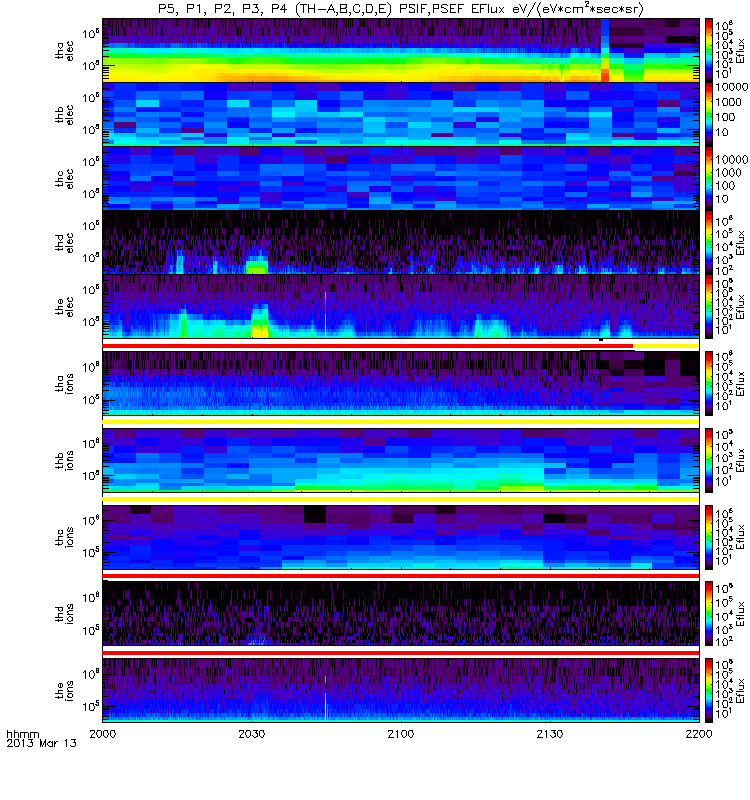
Task: Select the "thb ions" panel axis label
Action: (64, 460)
